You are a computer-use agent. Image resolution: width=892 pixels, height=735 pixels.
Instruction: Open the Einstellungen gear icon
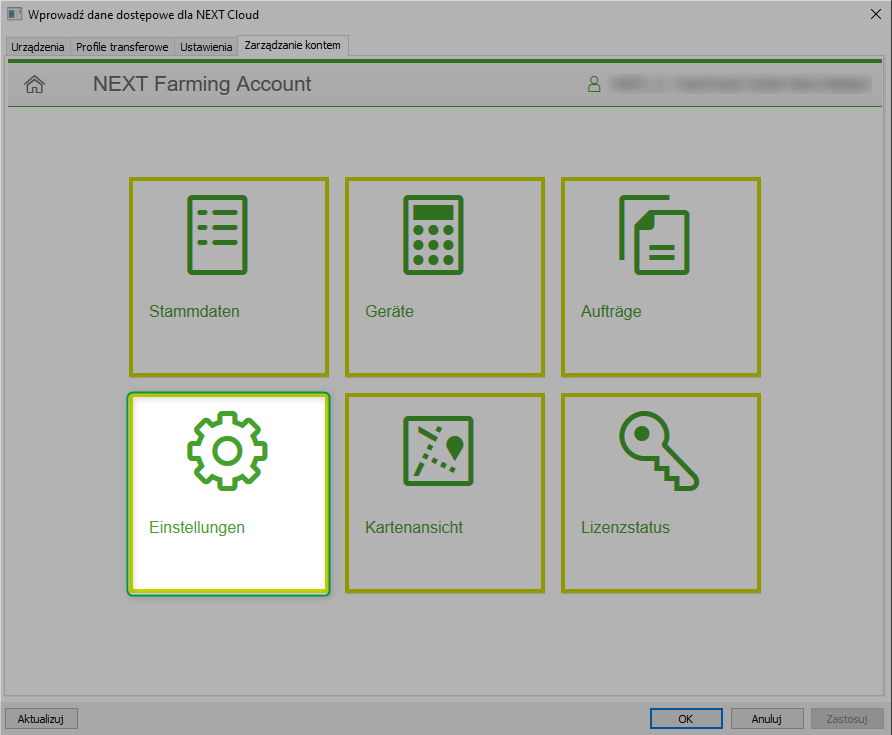click(x=228, y=451)
